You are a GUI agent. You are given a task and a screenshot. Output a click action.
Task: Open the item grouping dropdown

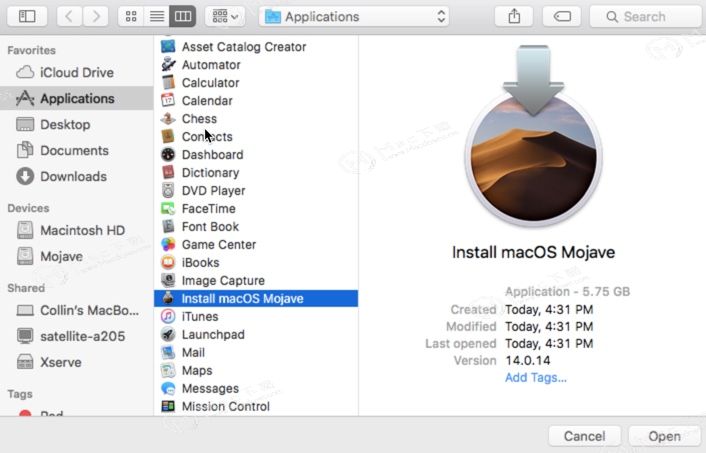pyautogui.click(x=225, y=17)
